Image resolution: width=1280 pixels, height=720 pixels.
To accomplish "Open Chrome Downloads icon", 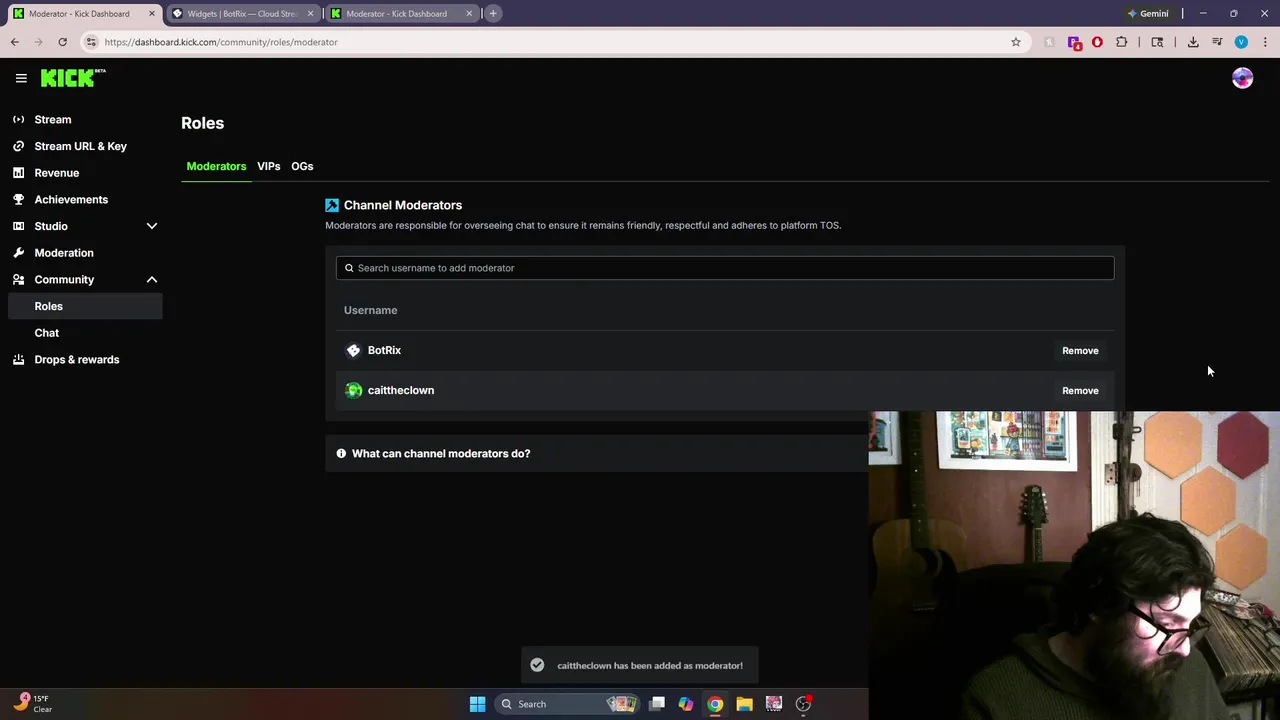I will pos(1193,42).
